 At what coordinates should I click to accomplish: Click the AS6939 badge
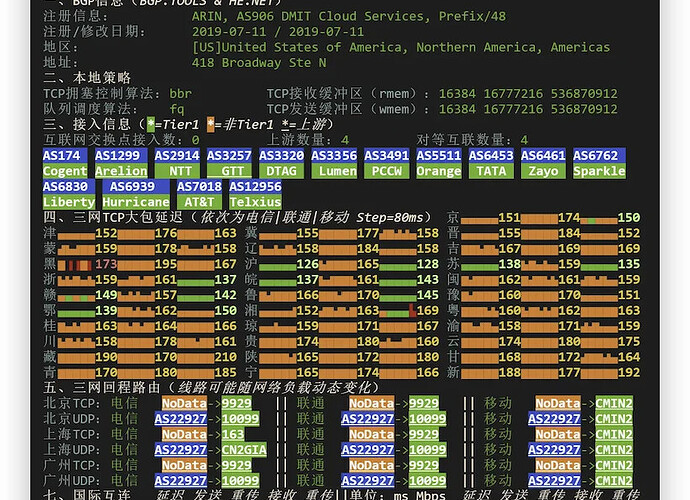click(x=136, y=187)
